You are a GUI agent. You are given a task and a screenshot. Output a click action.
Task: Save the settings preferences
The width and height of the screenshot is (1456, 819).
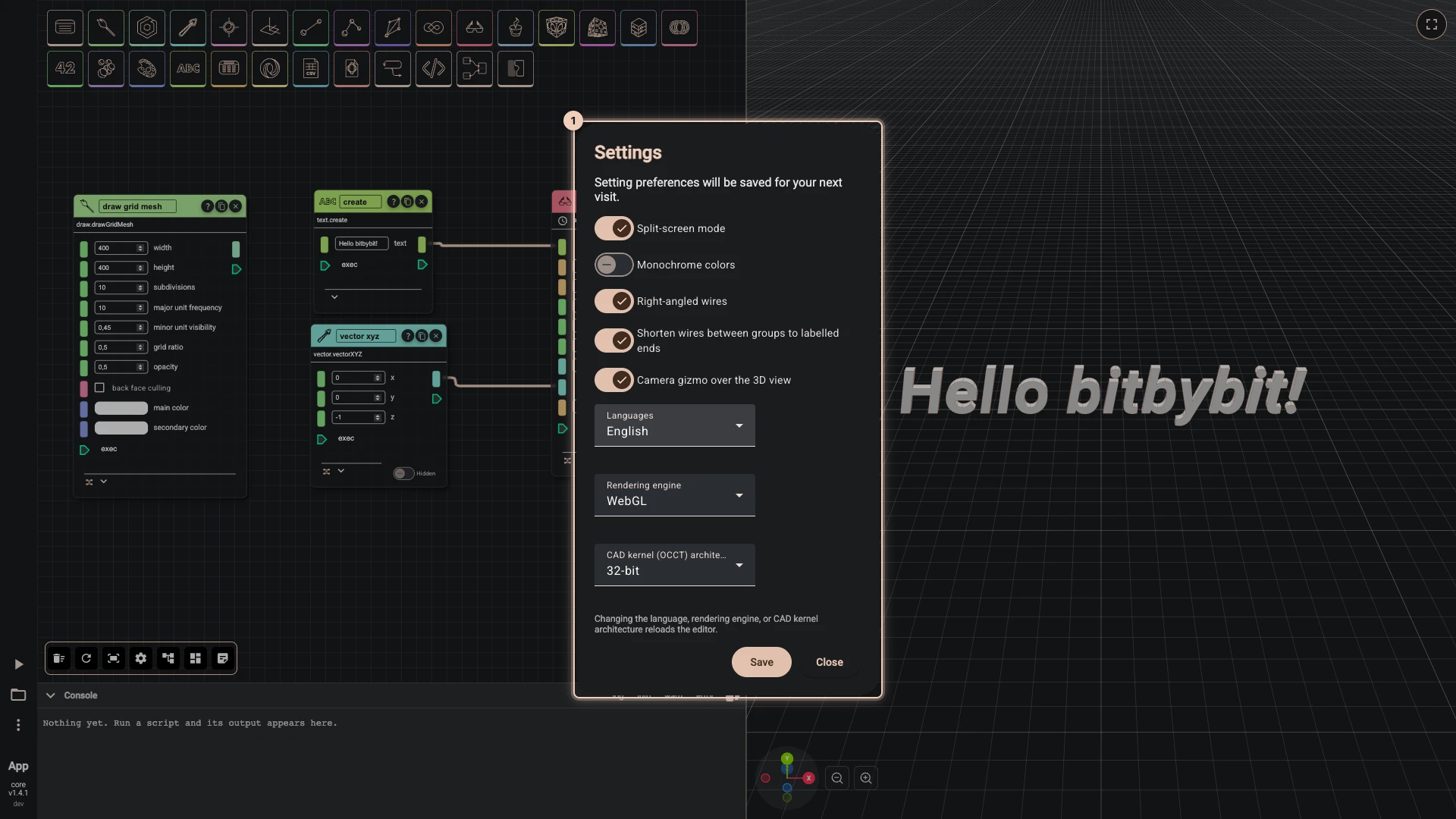761,662
